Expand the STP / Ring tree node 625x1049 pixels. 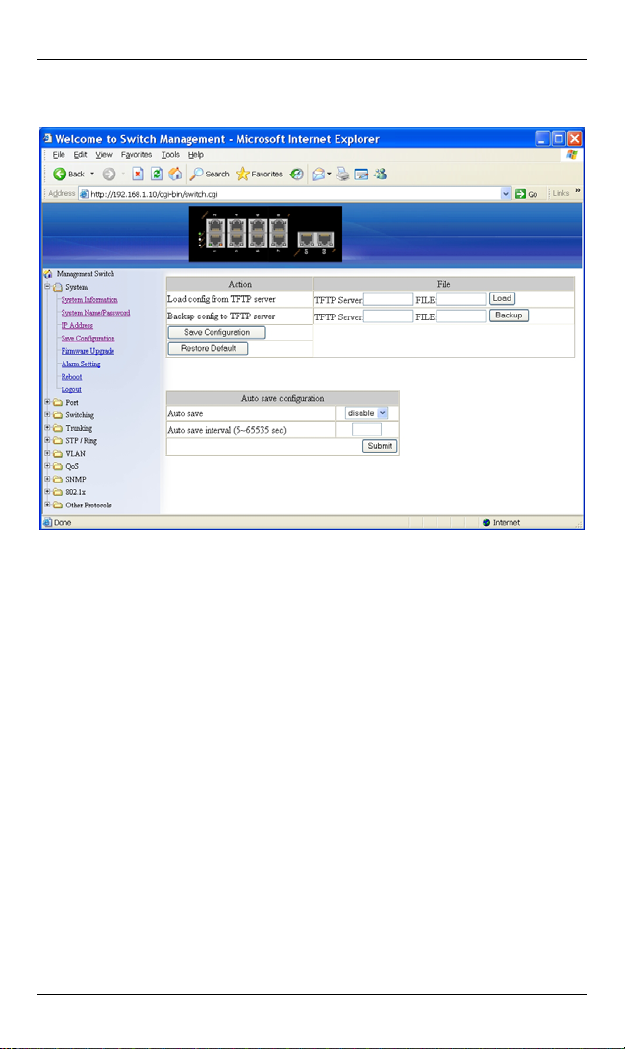coord(48,440)
